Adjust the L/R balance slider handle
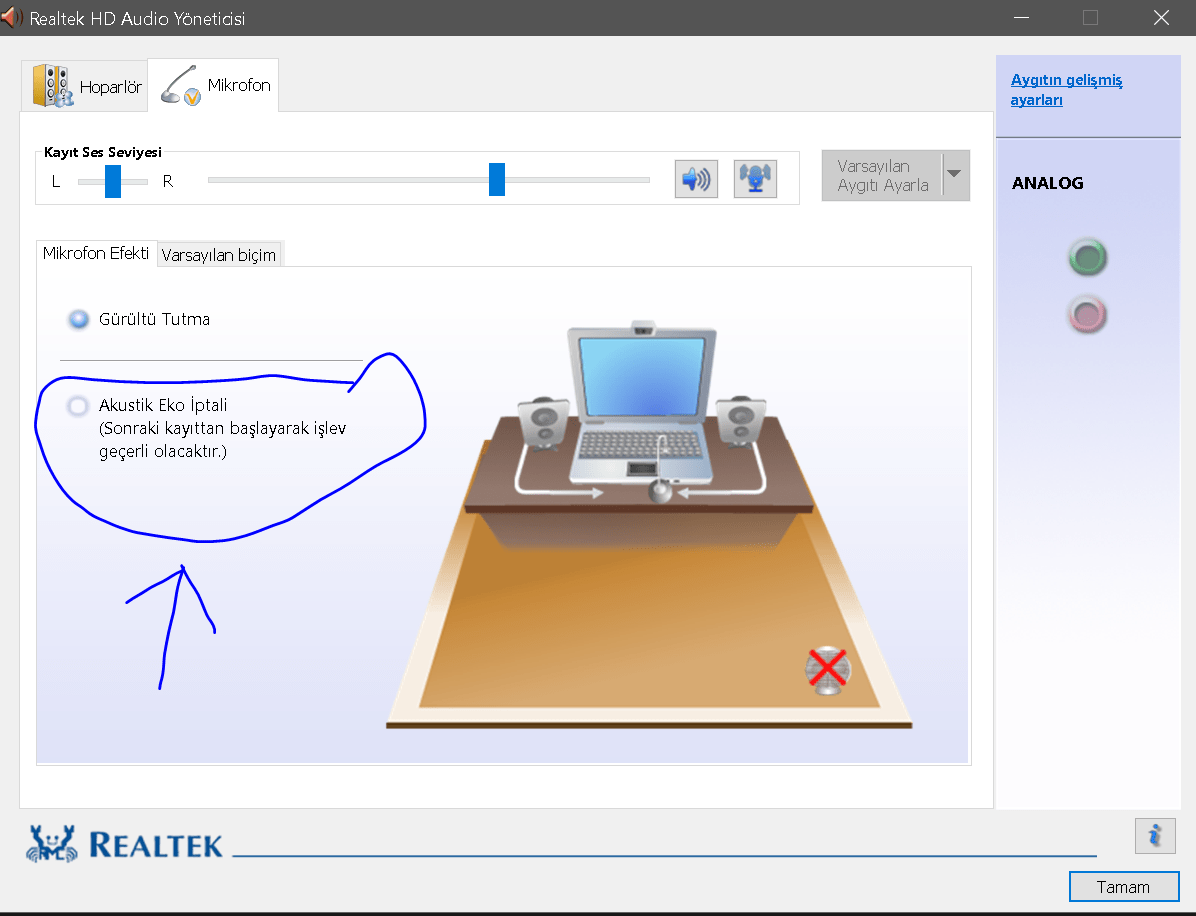This screenshot has width=1196, height=916. (113, 182)
